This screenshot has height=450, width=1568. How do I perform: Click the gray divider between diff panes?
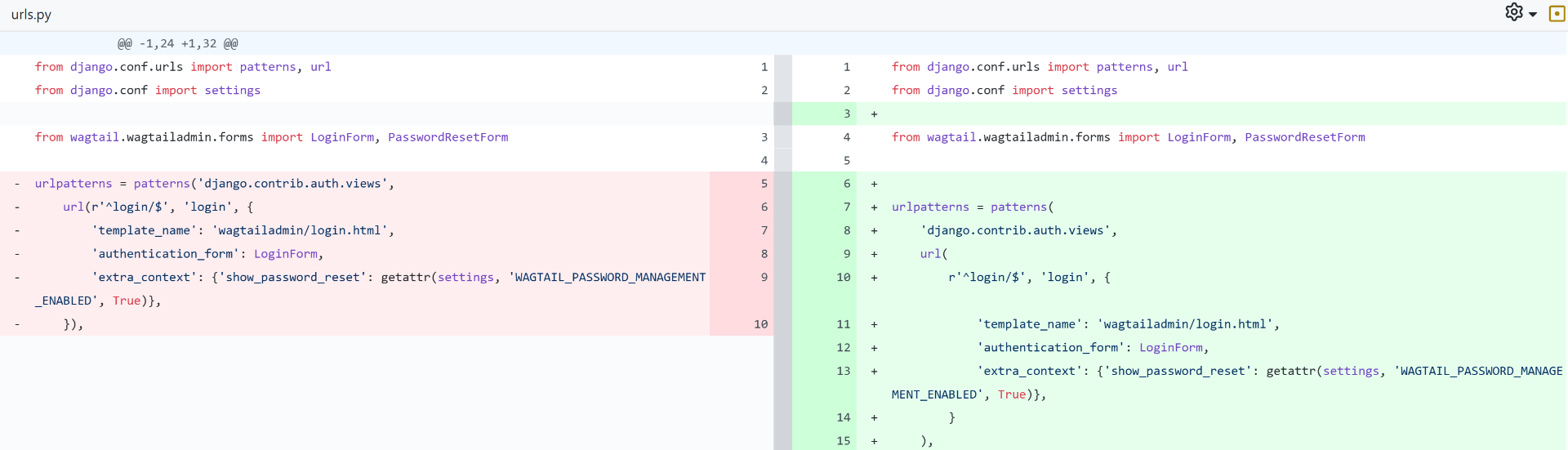782,245
